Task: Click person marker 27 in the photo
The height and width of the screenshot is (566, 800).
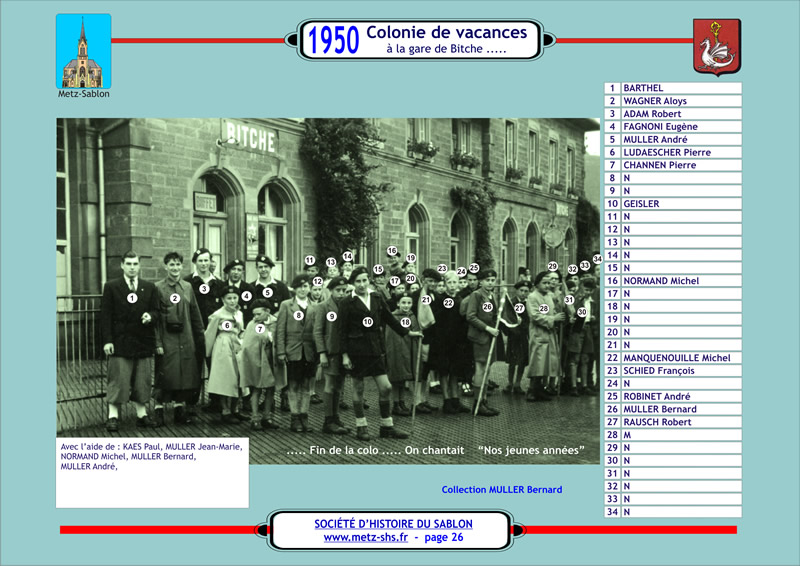Action: (x=519, y=308)
